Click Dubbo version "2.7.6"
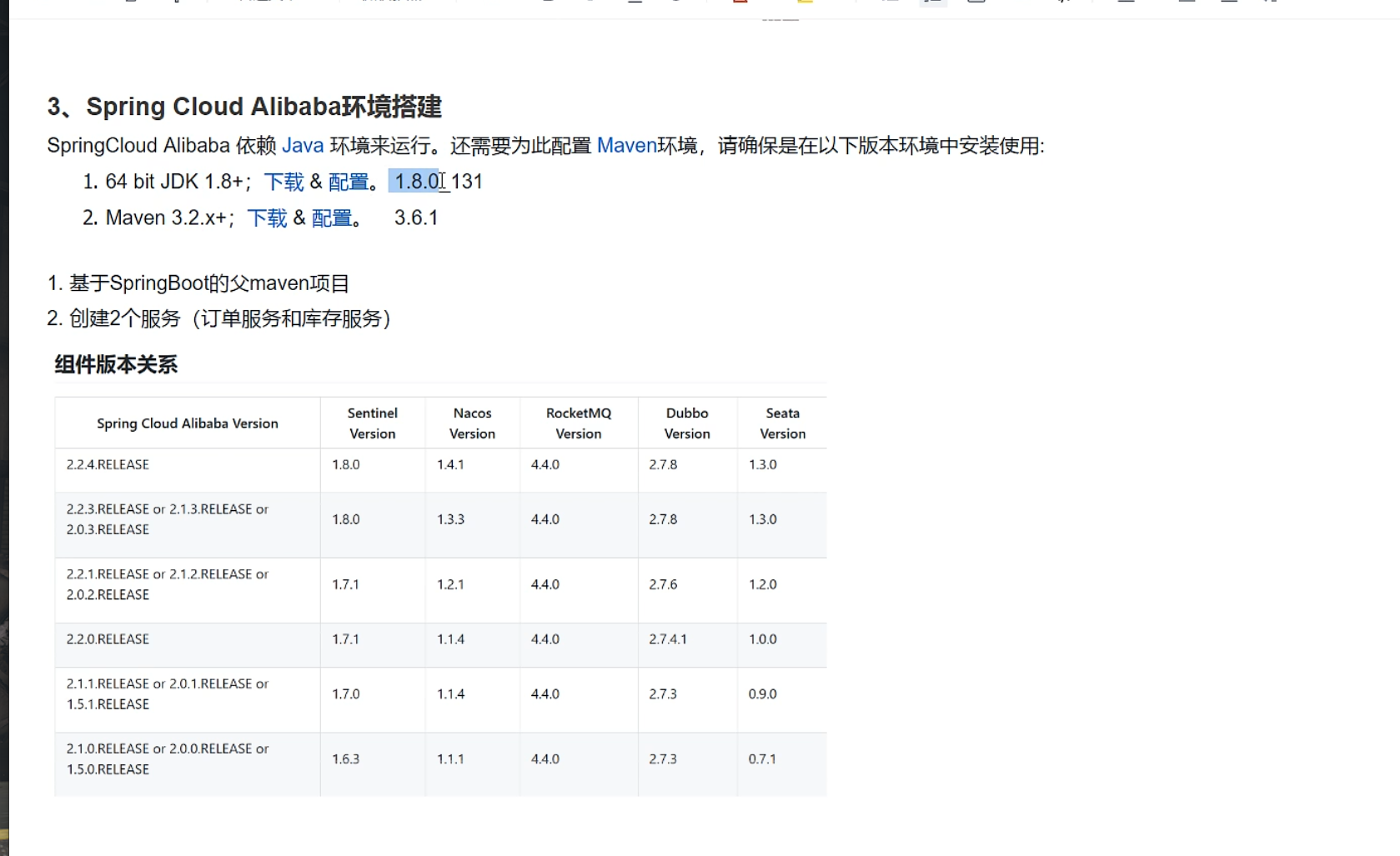 tap(663, 584)
